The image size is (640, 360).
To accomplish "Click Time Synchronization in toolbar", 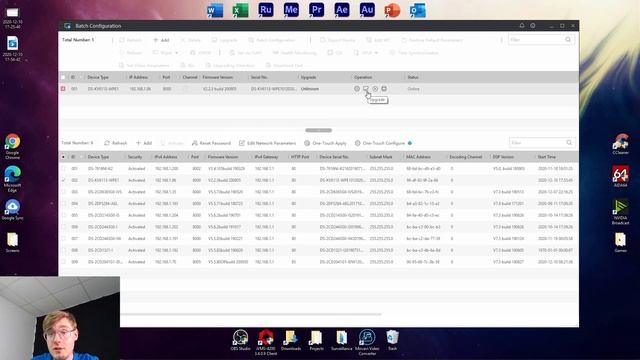I will (414, 53).
